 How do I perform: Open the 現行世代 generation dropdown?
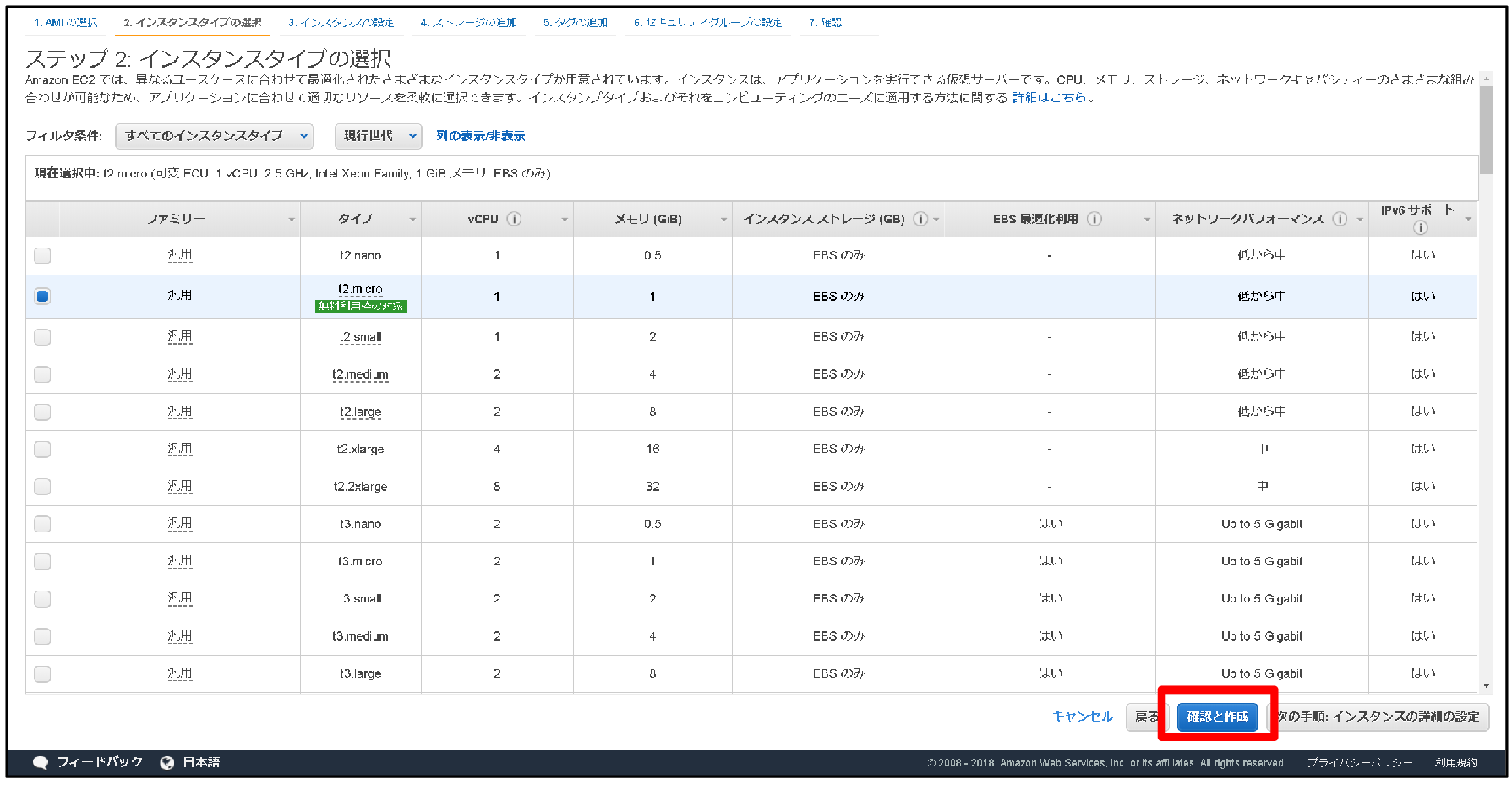[378, 135]
